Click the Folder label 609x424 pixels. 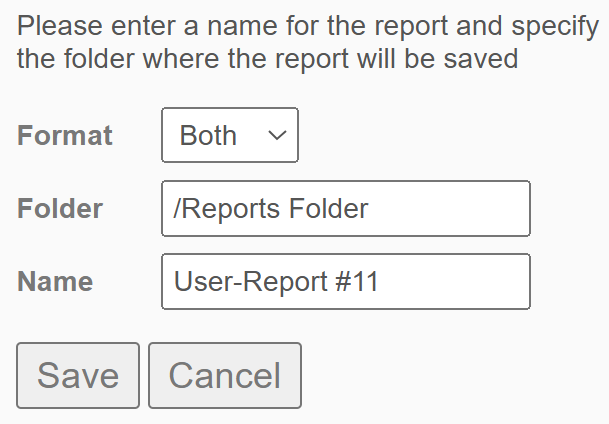[x=60, y=208]
